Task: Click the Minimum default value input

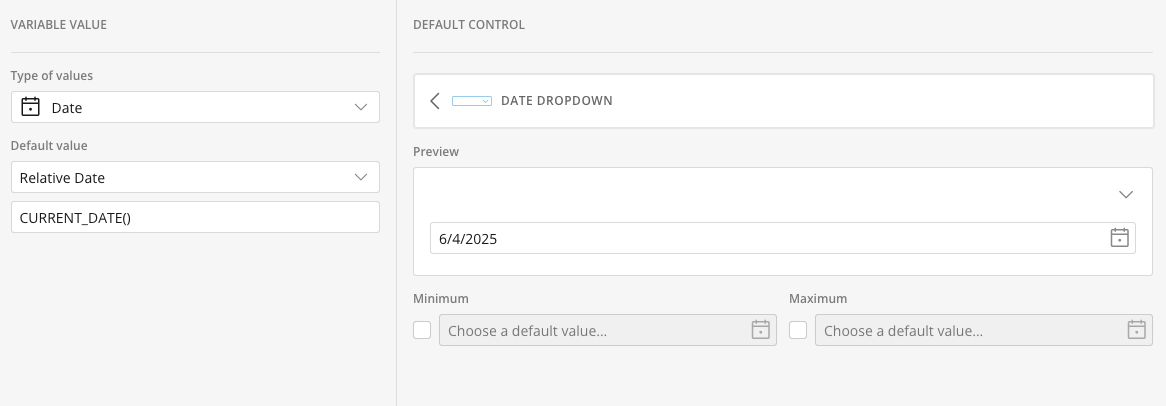Action: pos(608,330)
